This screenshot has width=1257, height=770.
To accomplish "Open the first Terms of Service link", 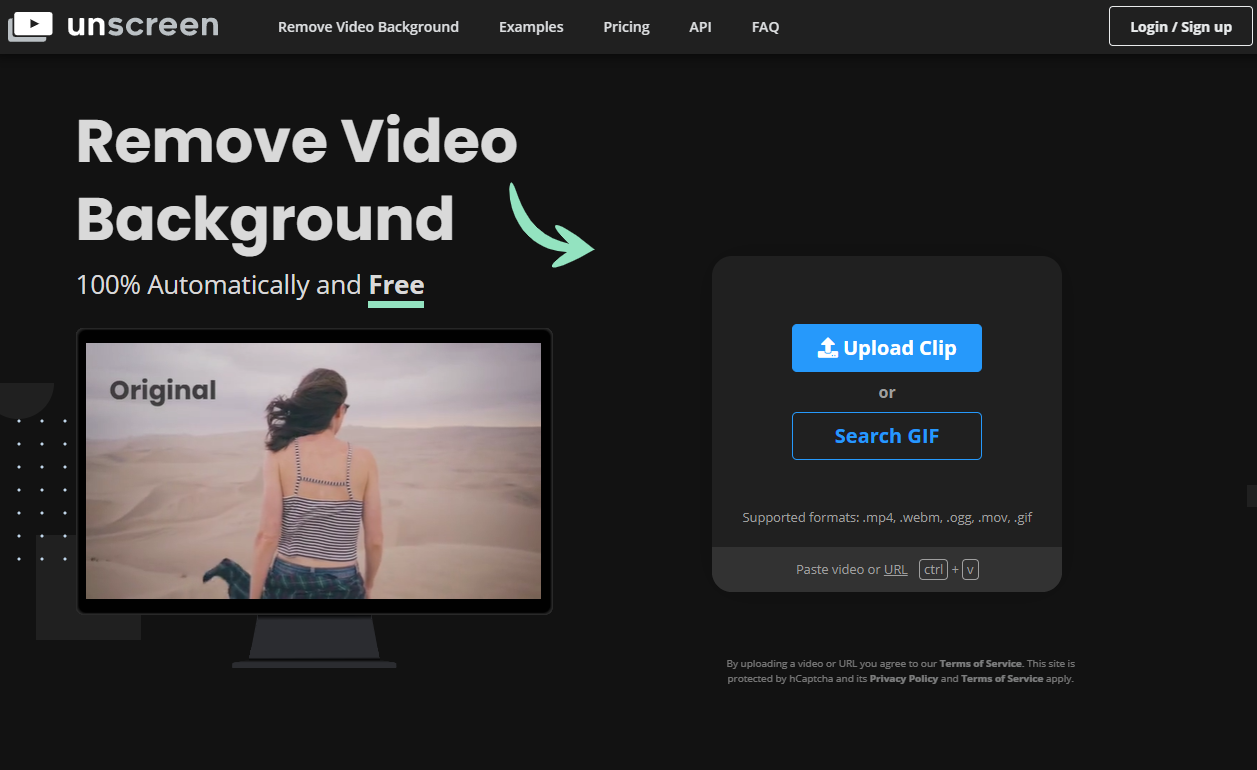I will pos(980,663).
